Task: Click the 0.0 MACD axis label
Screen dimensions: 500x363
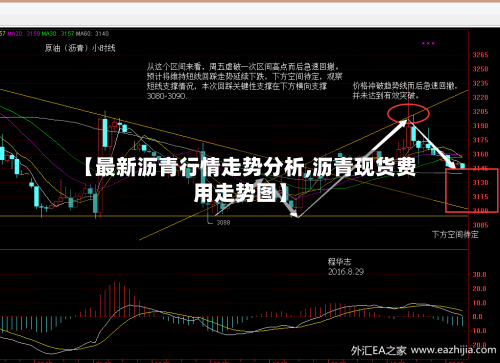Action: (478, 317)
